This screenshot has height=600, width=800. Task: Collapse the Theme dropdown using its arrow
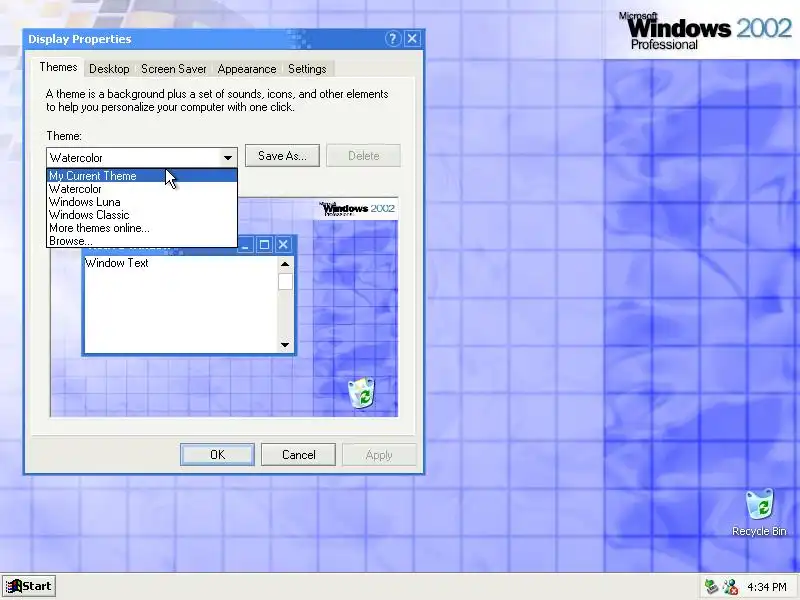pyautogui.click(x=228, y=158)
